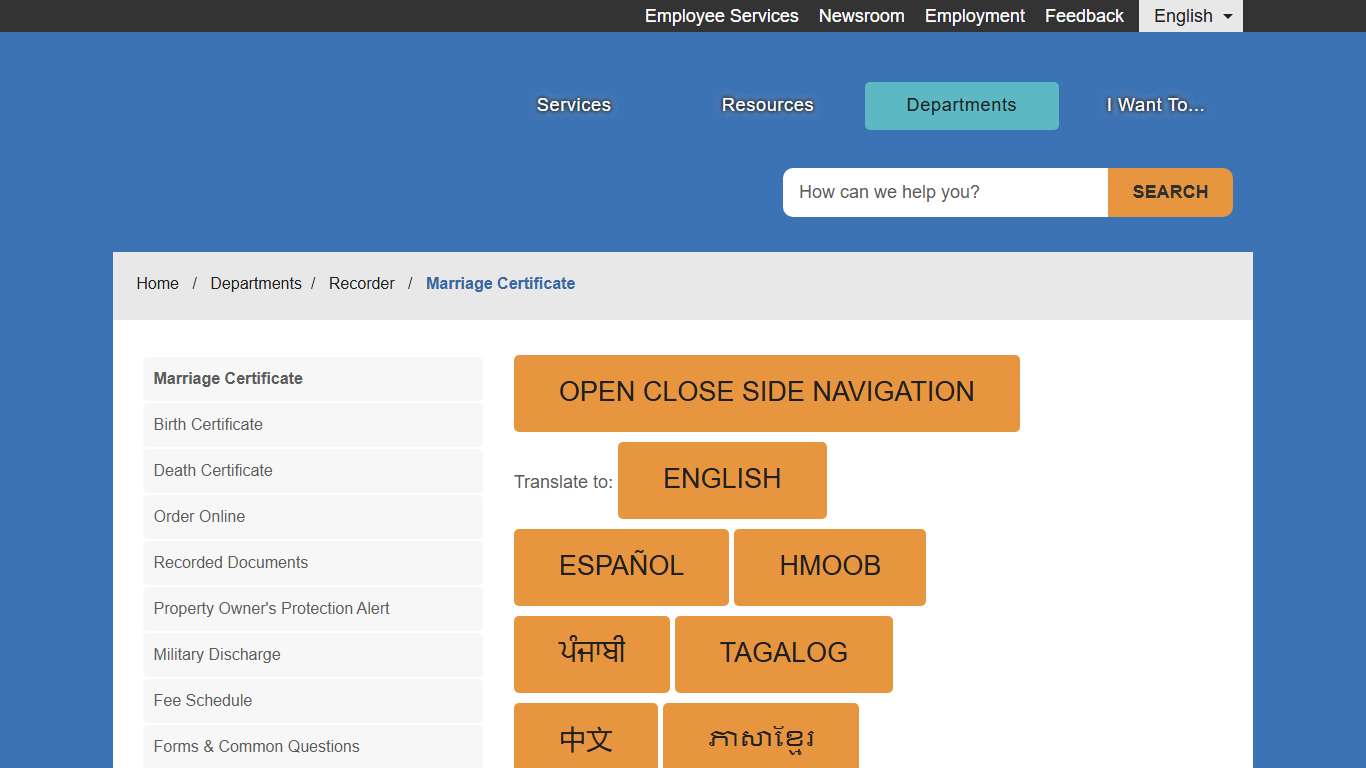Navigate to Recorder breadcrumb link

tap(361, 284)
